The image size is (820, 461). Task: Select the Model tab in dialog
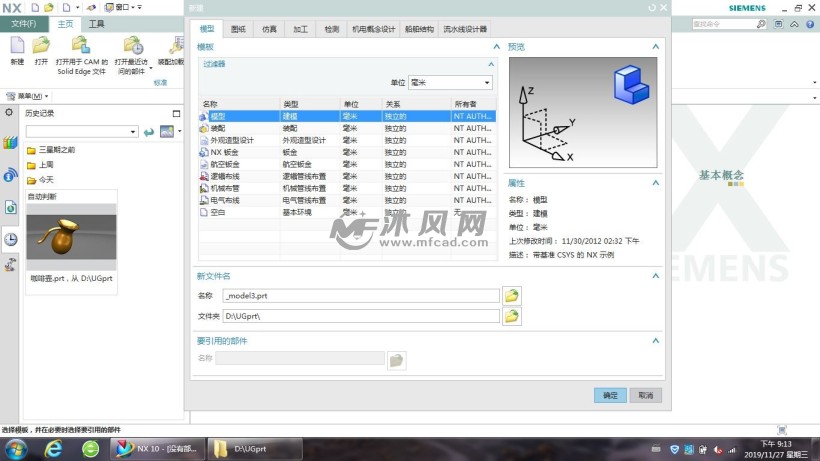point(207,29)
